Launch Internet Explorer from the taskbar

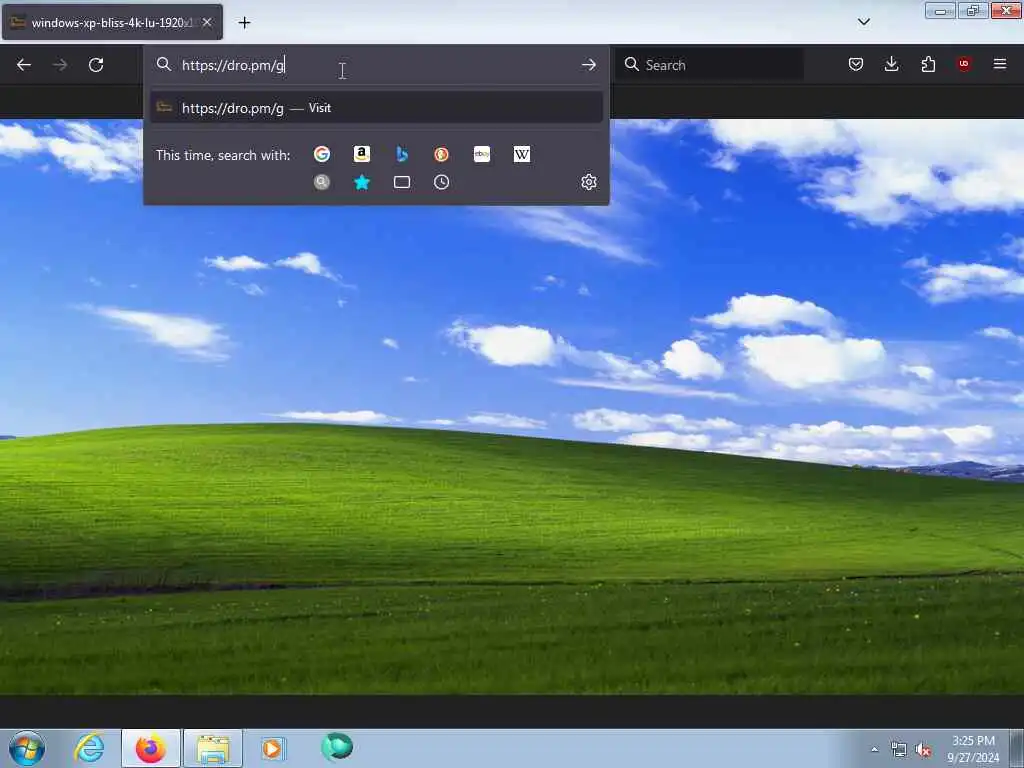pyautogui.click(x=89, y=748)
